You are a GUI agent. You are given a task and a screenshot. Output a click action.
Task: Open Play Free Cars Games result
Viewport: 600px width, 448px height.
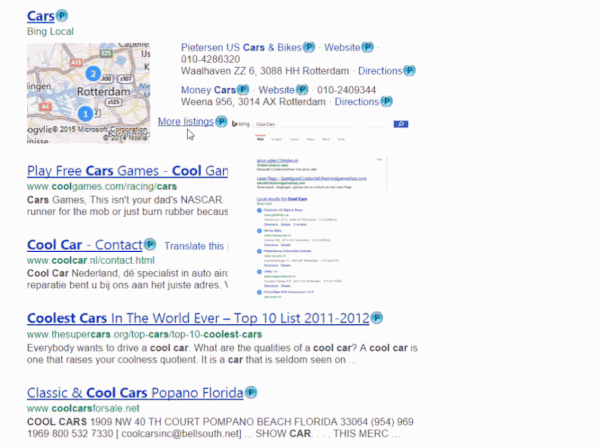(x=127, y=171)
